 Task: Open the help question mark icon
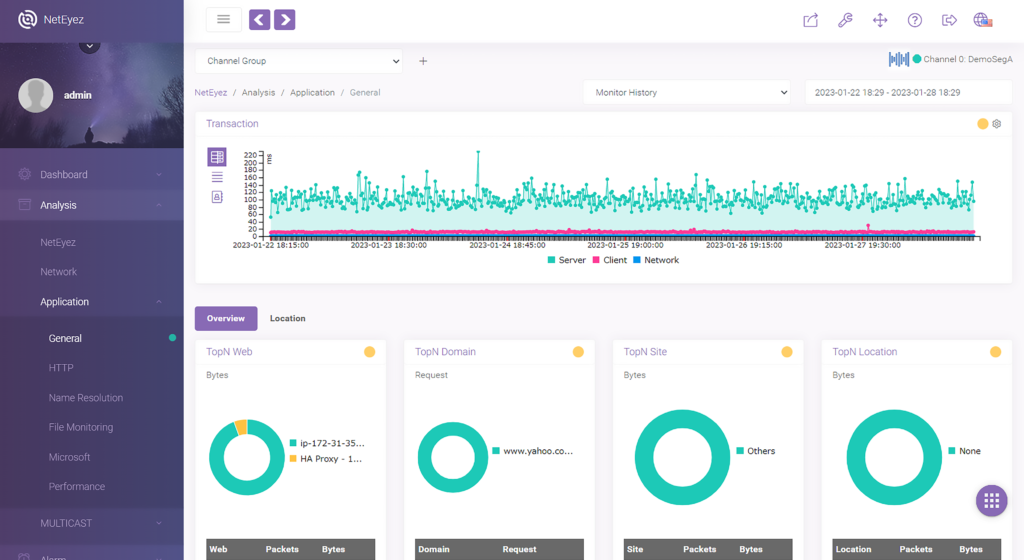pyautogui.click(x=915, y=20)
